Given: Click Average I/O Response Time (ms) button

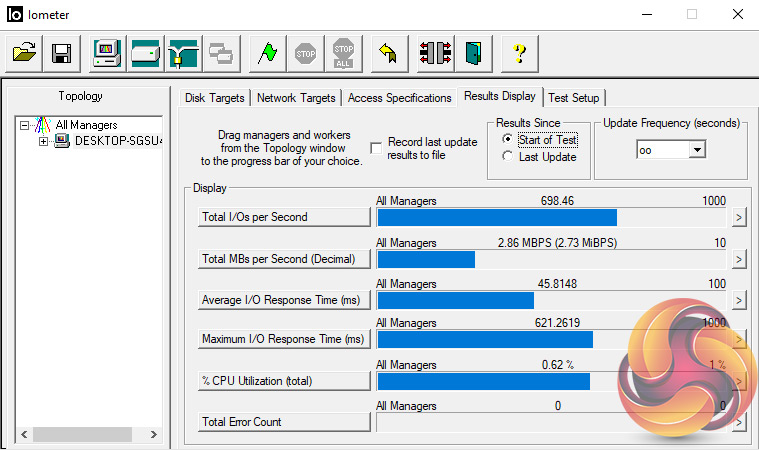Looking at the screenshot, I should pyautogui.click(x=285, y=299).
